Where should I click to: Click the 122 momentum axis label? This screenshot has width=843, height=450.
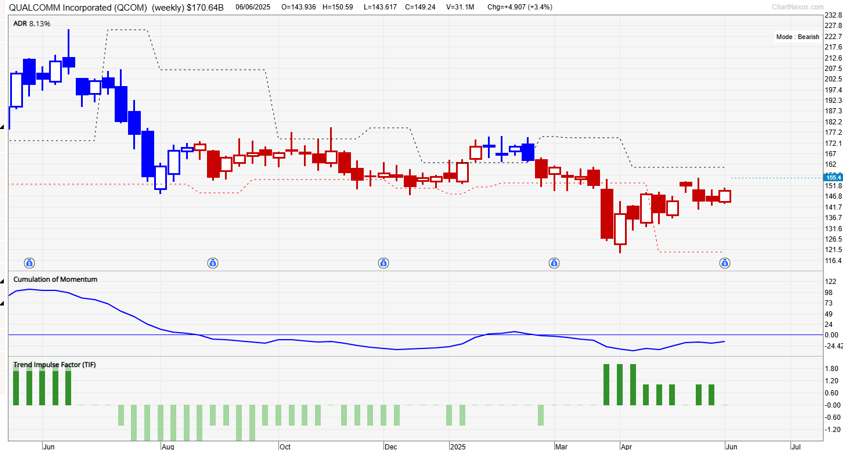[831, 282]
